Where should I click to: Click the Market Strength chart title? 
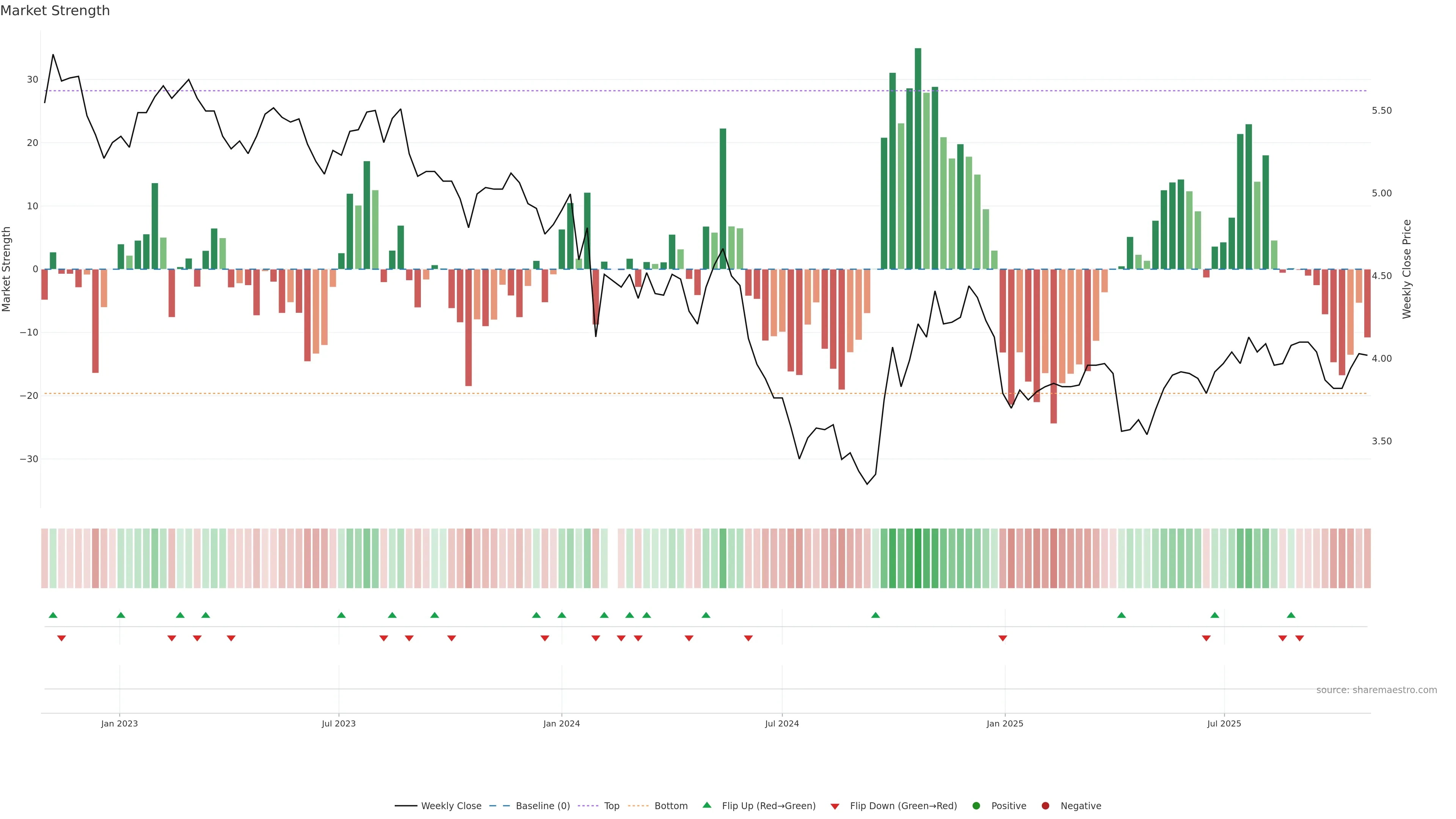(55, 11)
